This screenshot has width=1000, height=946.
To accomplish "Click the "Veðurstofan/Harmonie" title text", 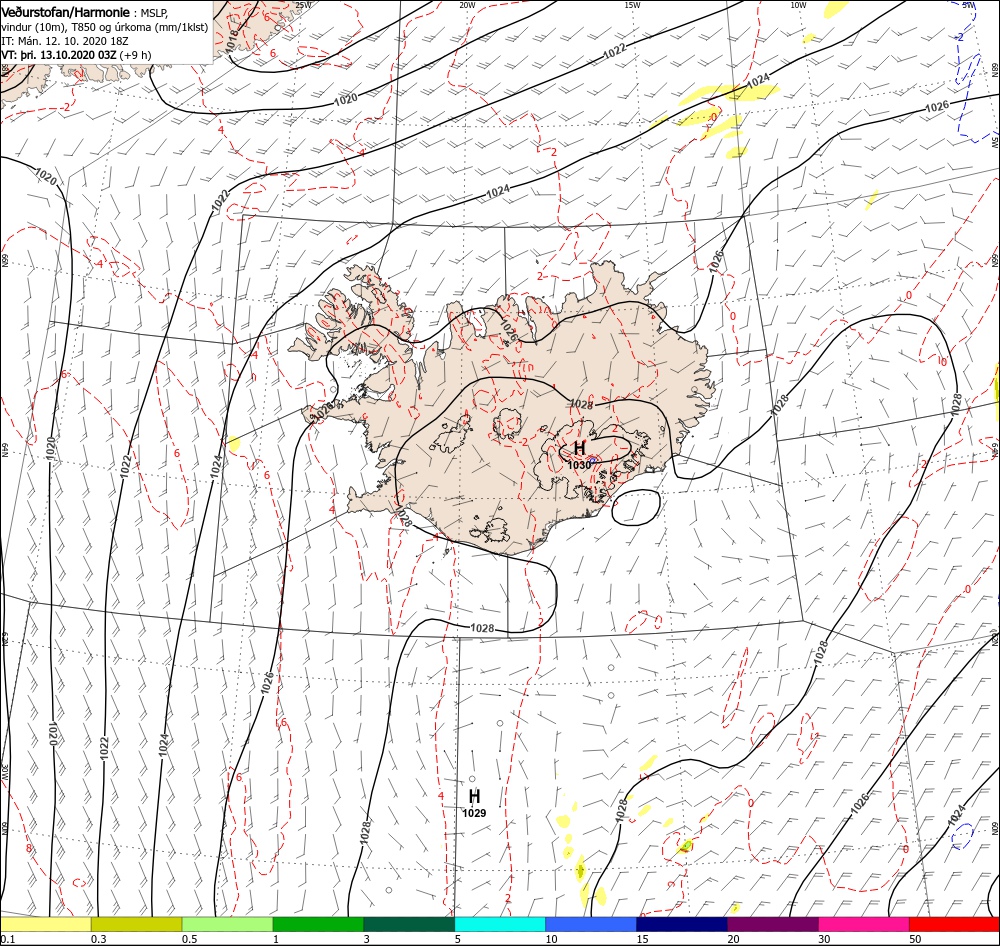I will [x=67, y=12].
